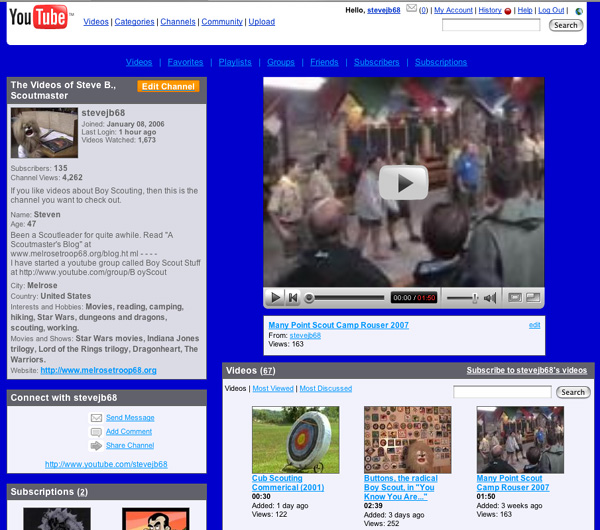
Task: Focus the header search input field
Action: (x=491, y=25)
